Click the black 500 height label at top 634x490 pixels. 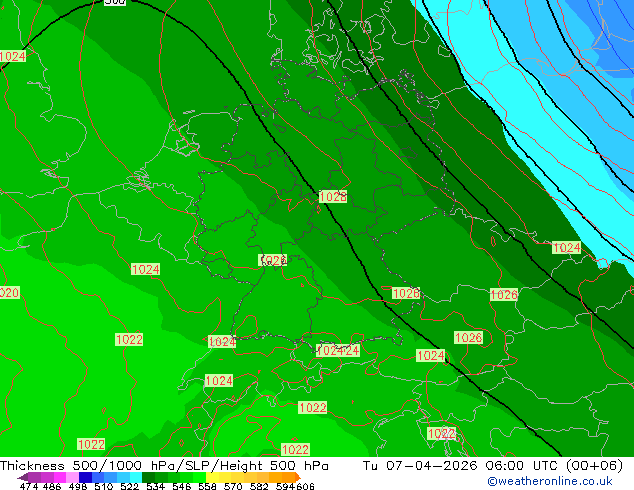(115, 2)
